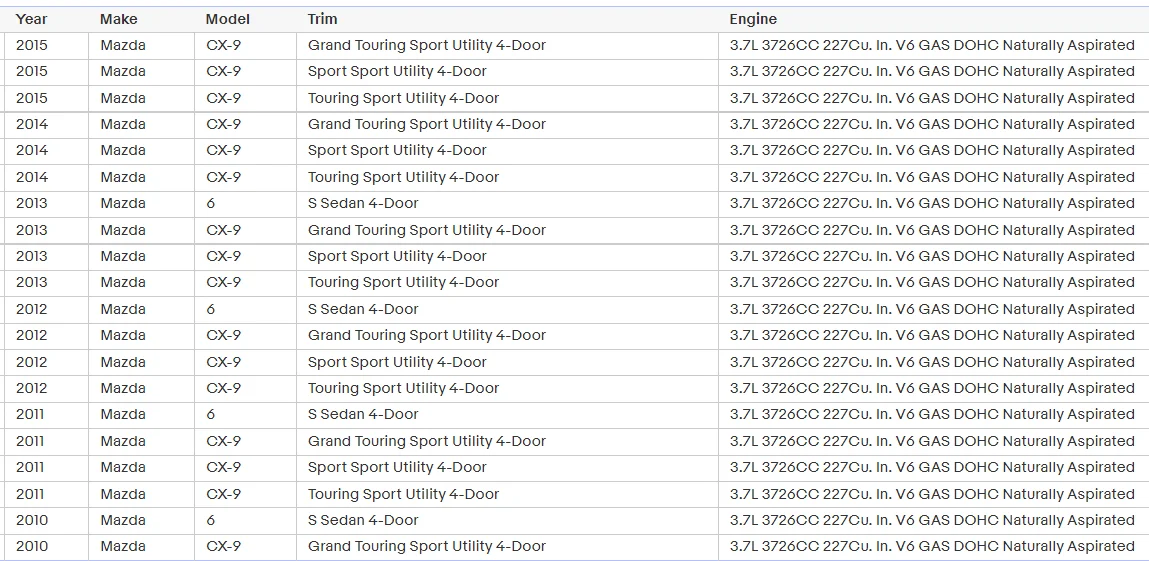Viewport: 1149px width, 561px height.
Task: Select the engine cell of the 2010 sedan row
Action: [x=931, y=520]
